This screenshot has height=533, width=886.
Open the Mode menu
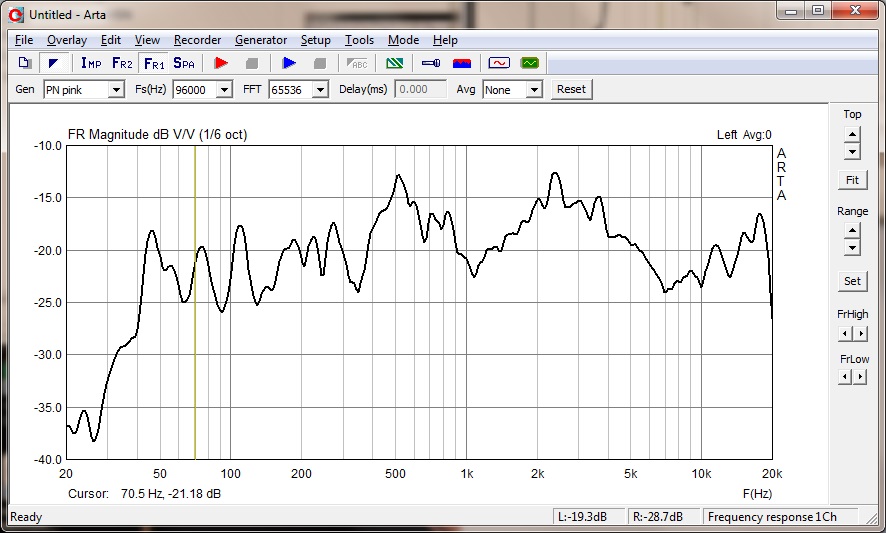pos(403,40)
